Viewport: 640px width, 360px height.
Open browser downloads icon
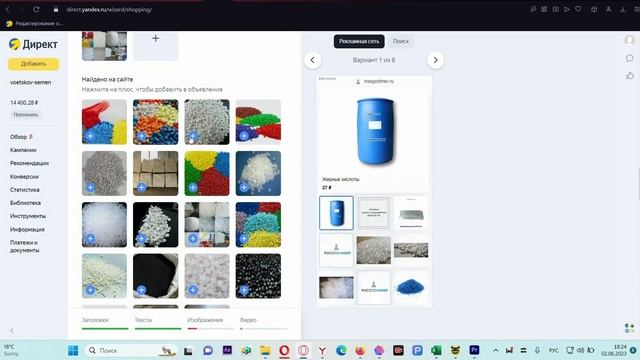tap(622, 9)
